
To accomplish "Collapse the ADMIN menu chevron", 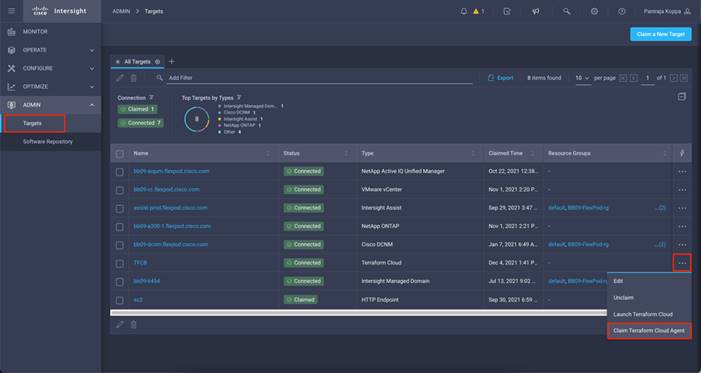I will point(92,105).
